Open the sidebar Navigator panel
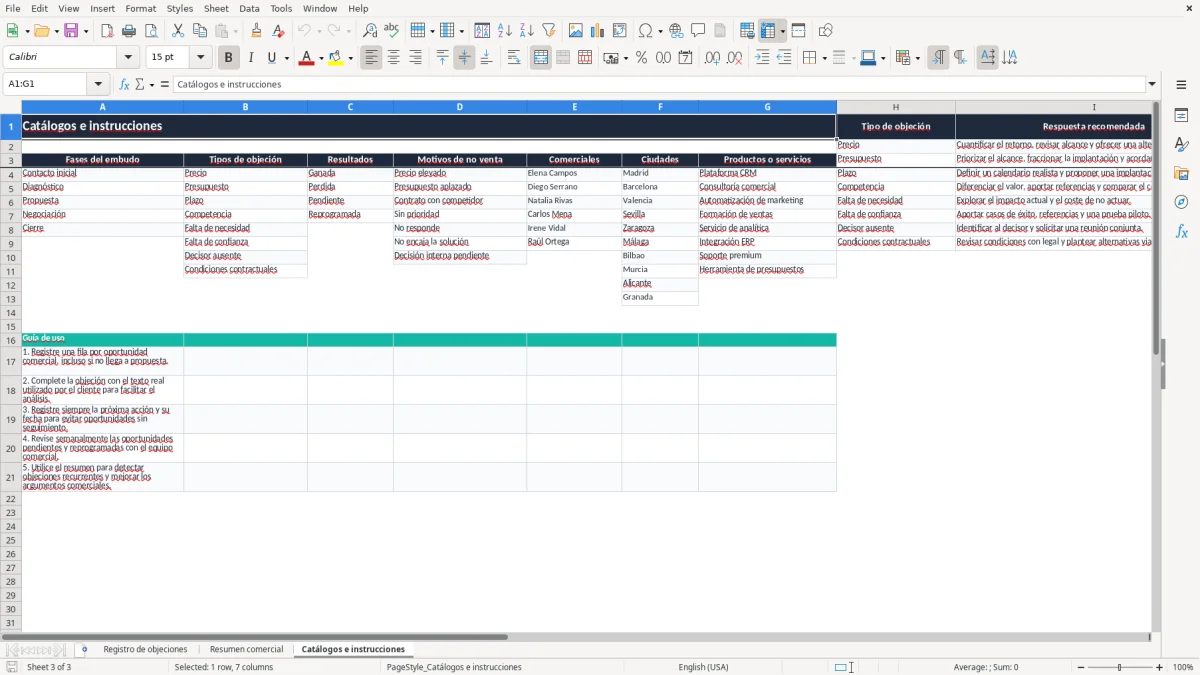 click(x=1181, y=202)
